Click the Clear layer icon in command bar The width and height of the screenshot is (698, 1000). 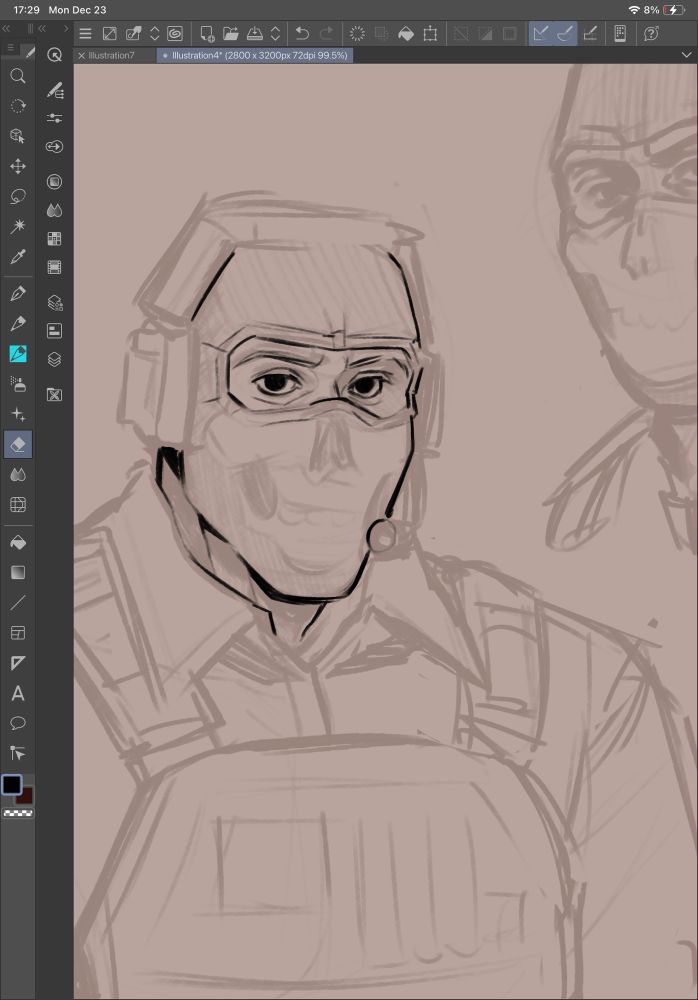109,34
